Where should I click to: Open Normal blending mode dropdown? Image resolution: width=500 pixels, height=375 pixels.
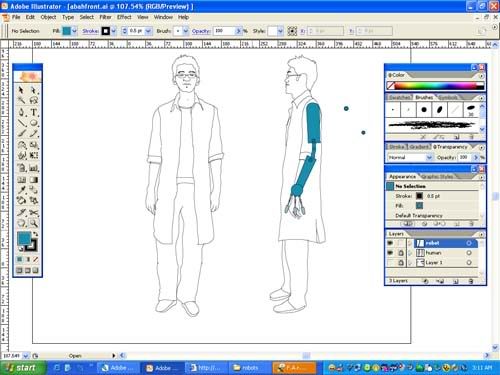tap(429, 157)
